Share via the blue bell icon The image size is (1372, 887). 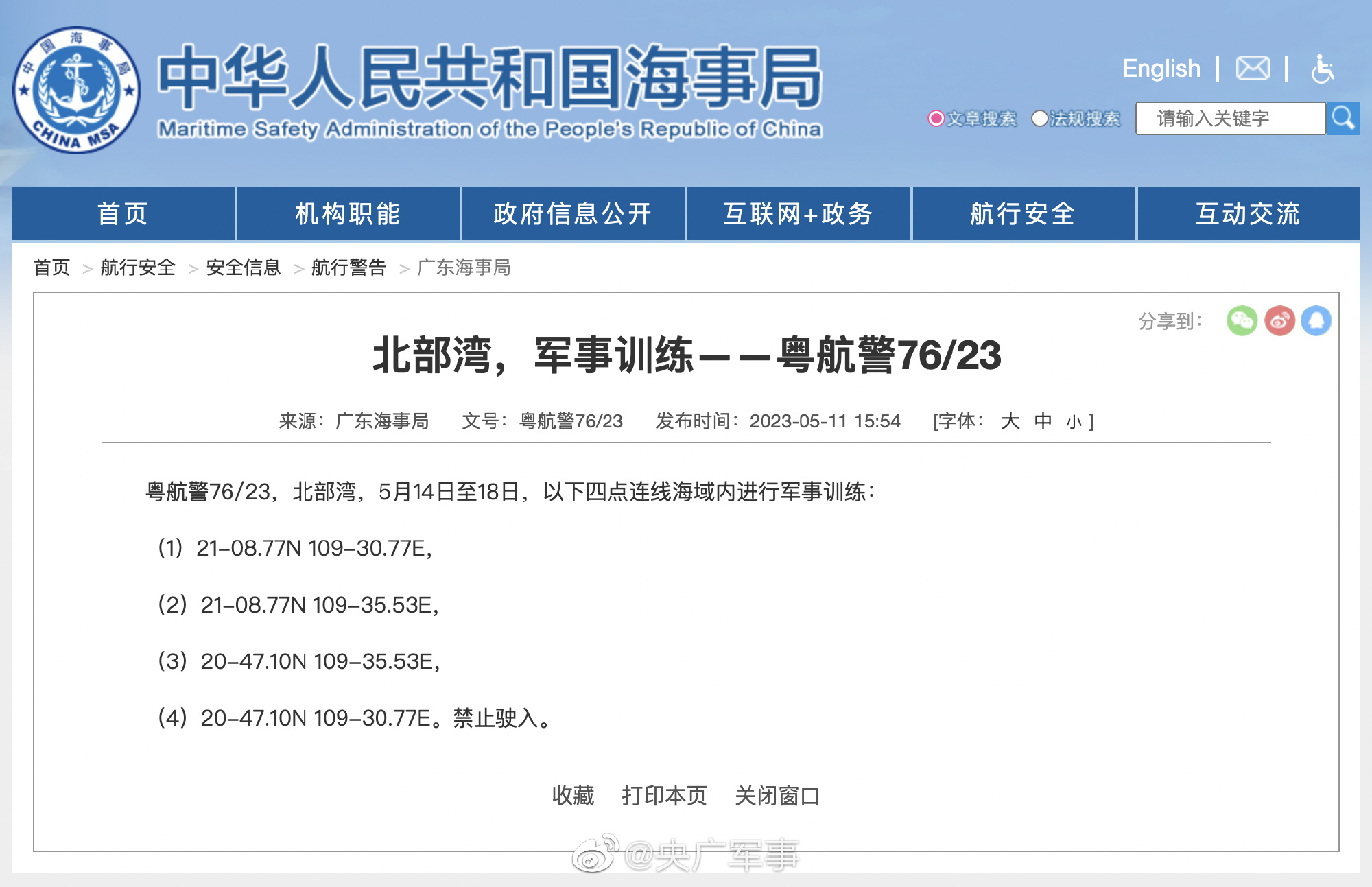(x=1316, y=320)
